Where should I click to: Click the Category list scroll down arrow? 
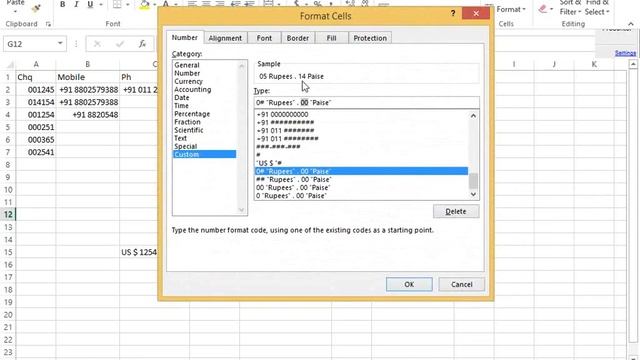(241, 210)
